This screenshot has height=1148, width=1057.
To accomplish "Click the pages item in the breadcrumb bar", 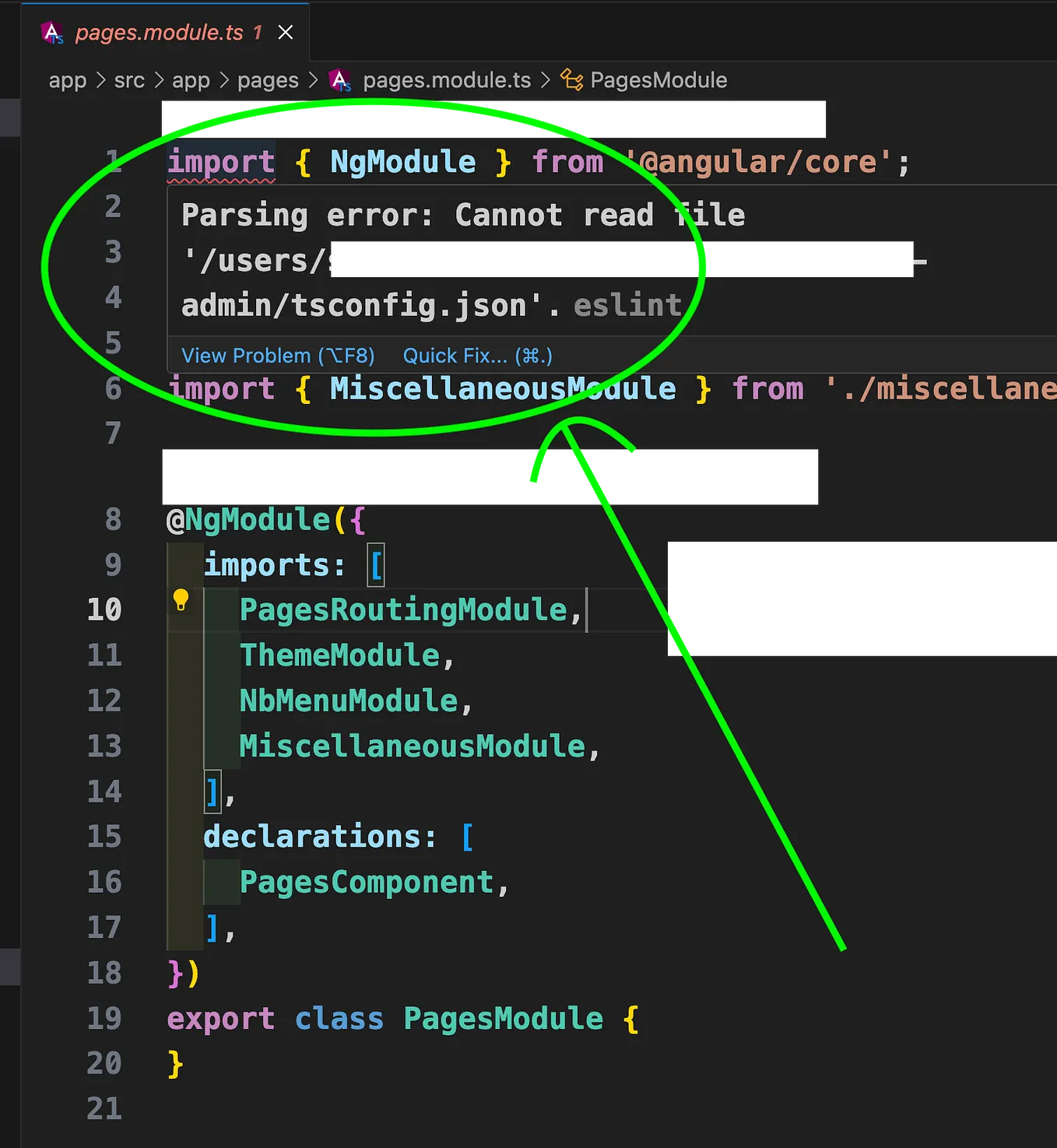I will click(x=268, y=79).
